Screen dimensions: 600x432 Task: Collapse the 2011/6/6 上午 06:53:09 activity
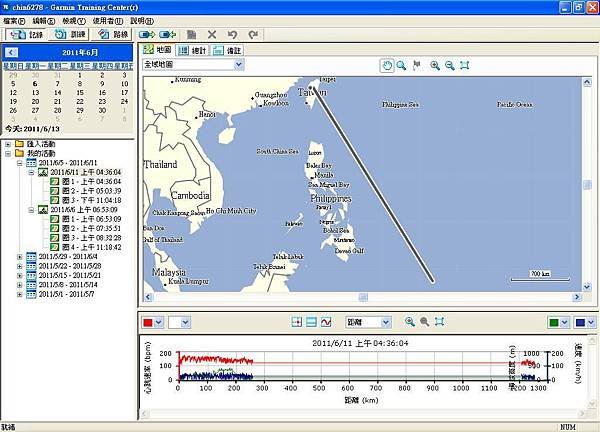pyautogui.click(x=31, y=210)
